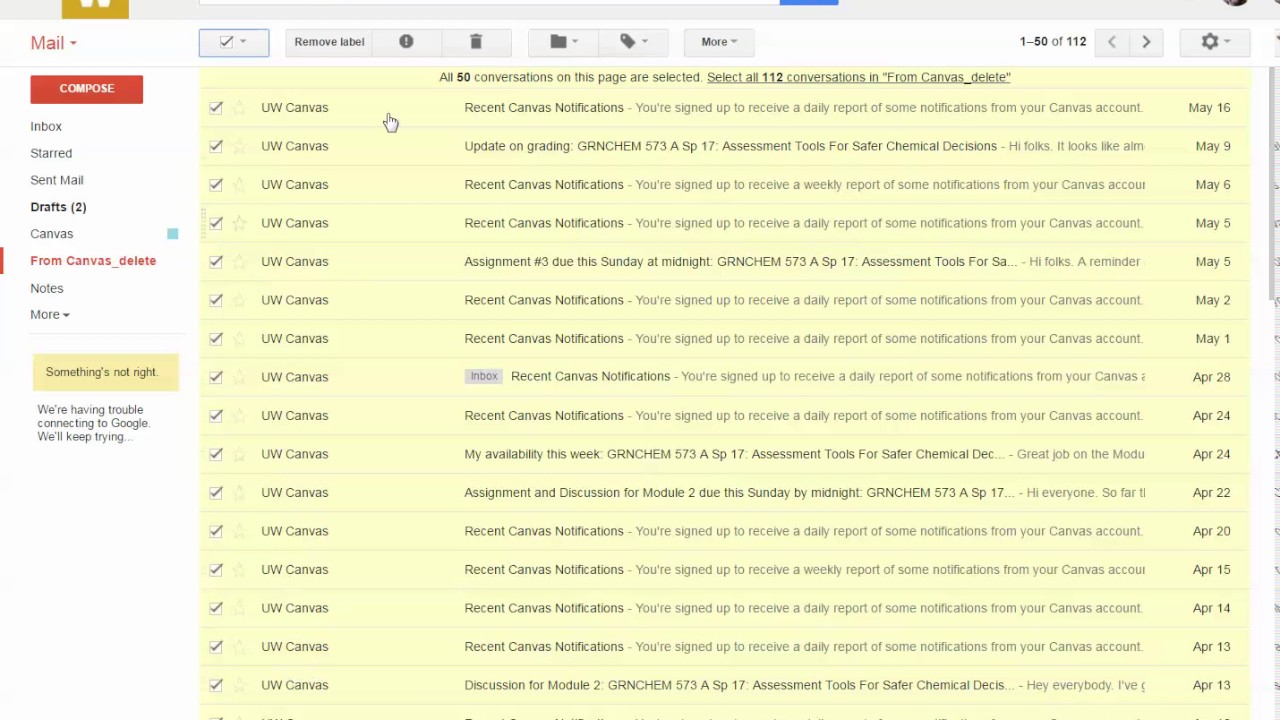Star the May 5 Recent Canvas Notifications email
Screen dimensions: 1280x720
239,223
